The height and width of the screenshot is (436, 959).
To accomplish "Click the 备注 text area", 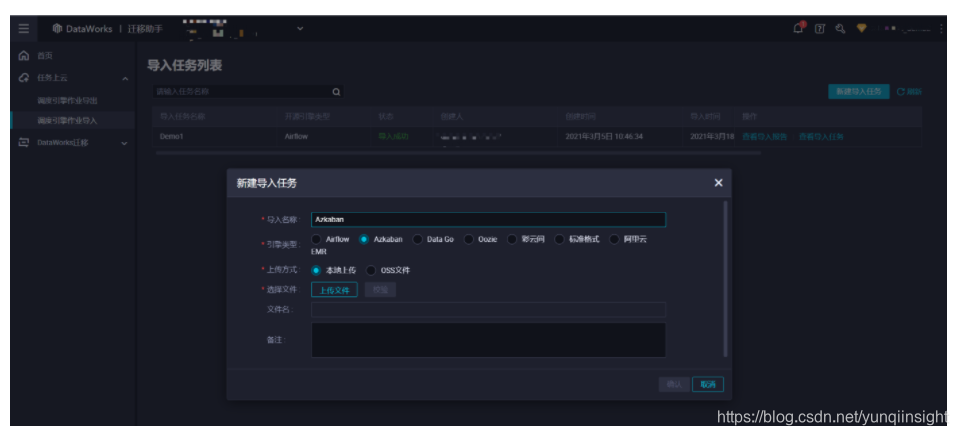I will pos(488,340).
